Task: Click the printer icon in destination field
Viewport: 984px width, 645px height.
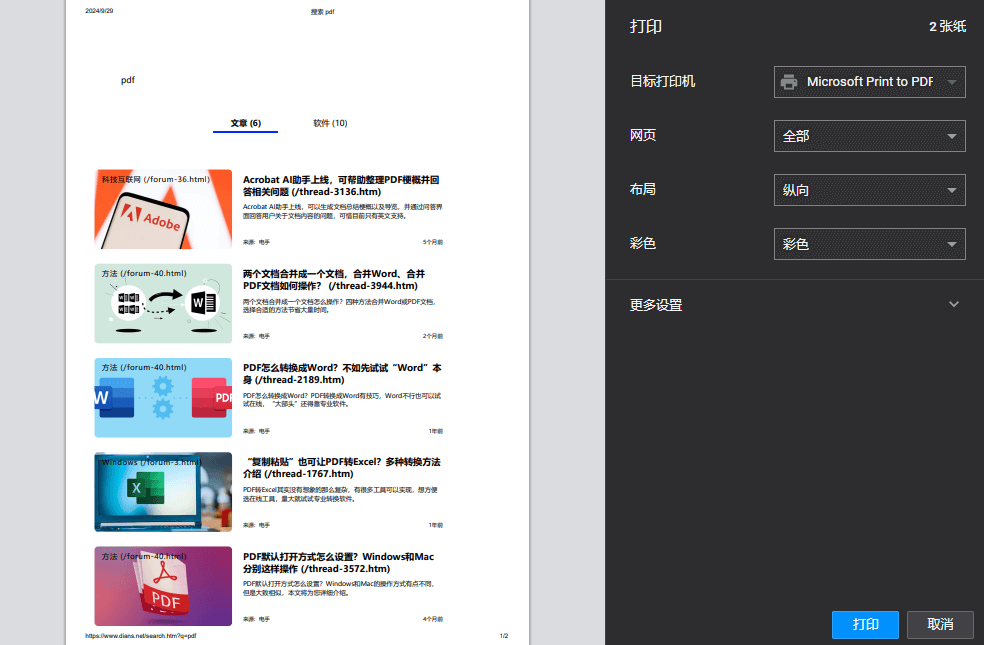Action: [x=789, y=82]
